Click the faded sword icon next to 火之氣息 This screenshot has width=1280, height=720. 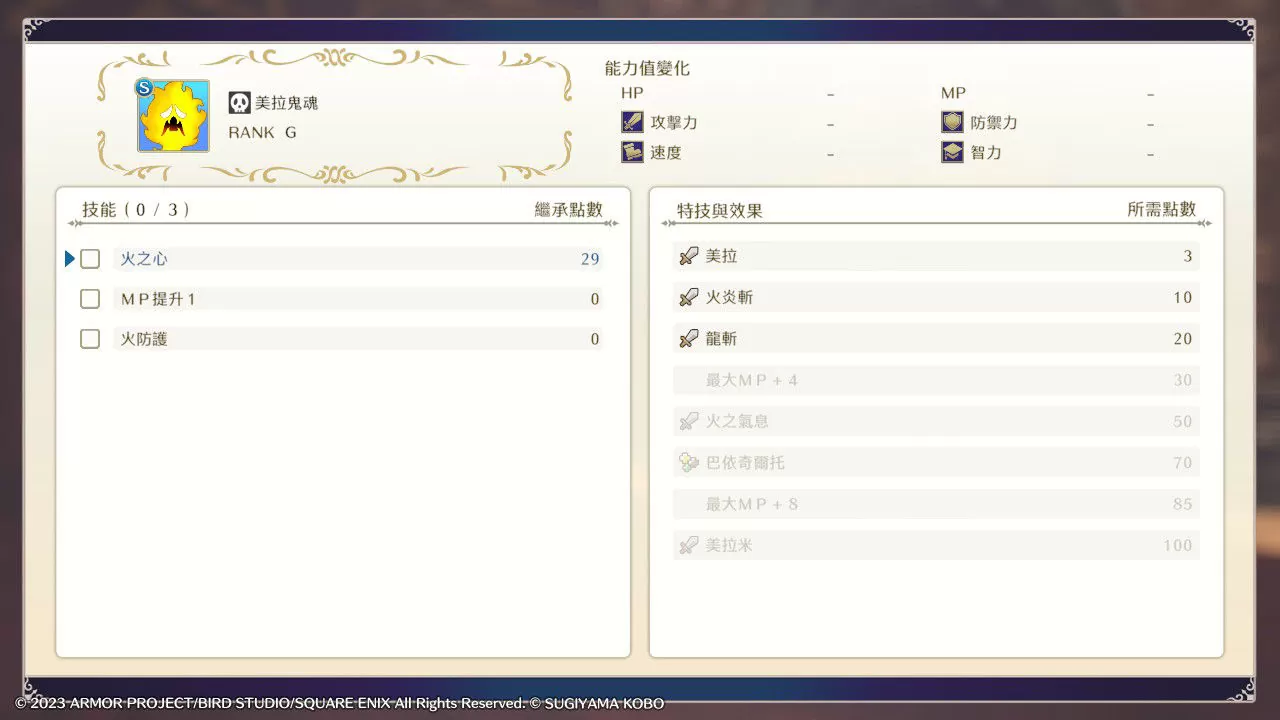pyautogui.click(x=688, y=421)
